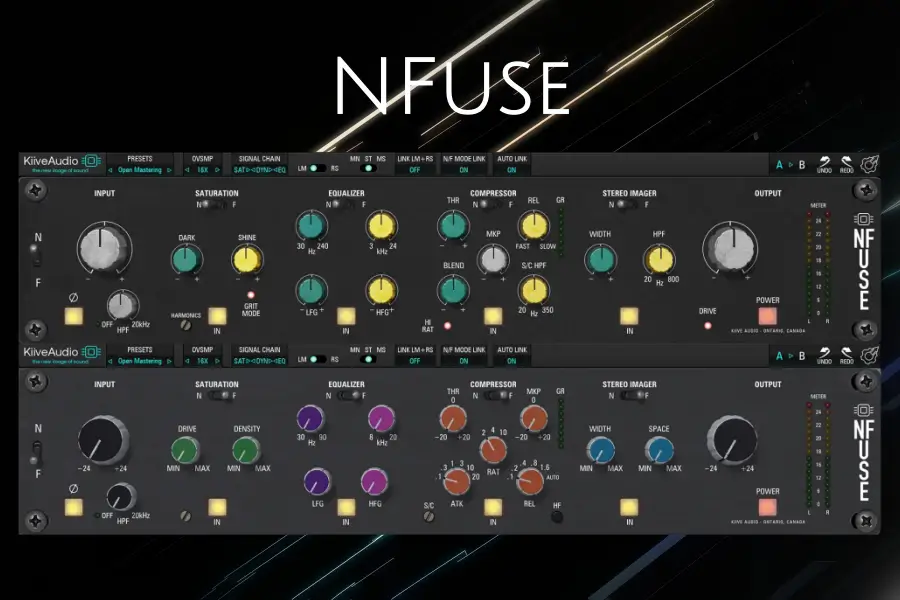The width and height of the screenshot is (900, 600).
Task: Click KiiveAudio logo on upper unit
Action: (x=62, y=163)
